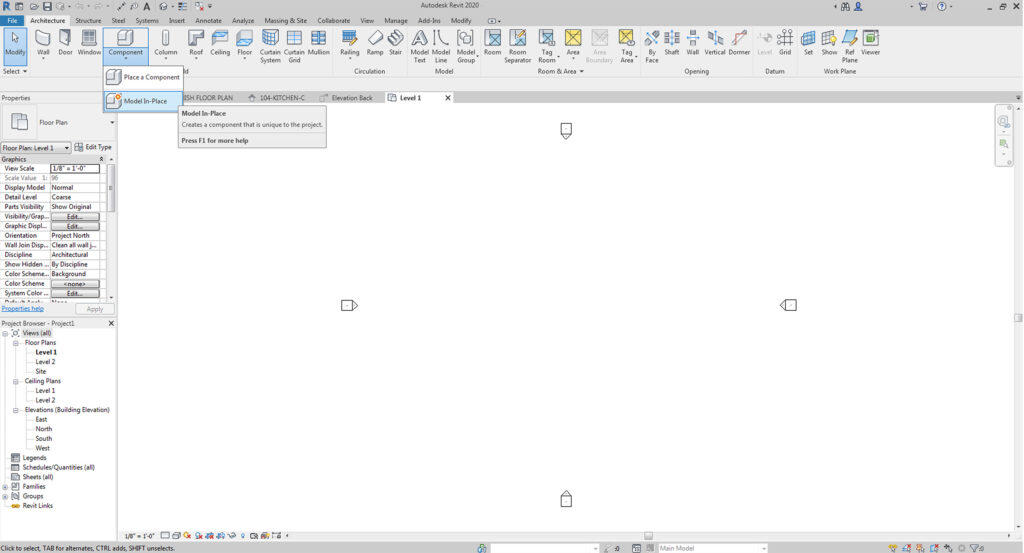Select the Ceiling tool
Viewport: 1024px width, 553px height.
220,44
